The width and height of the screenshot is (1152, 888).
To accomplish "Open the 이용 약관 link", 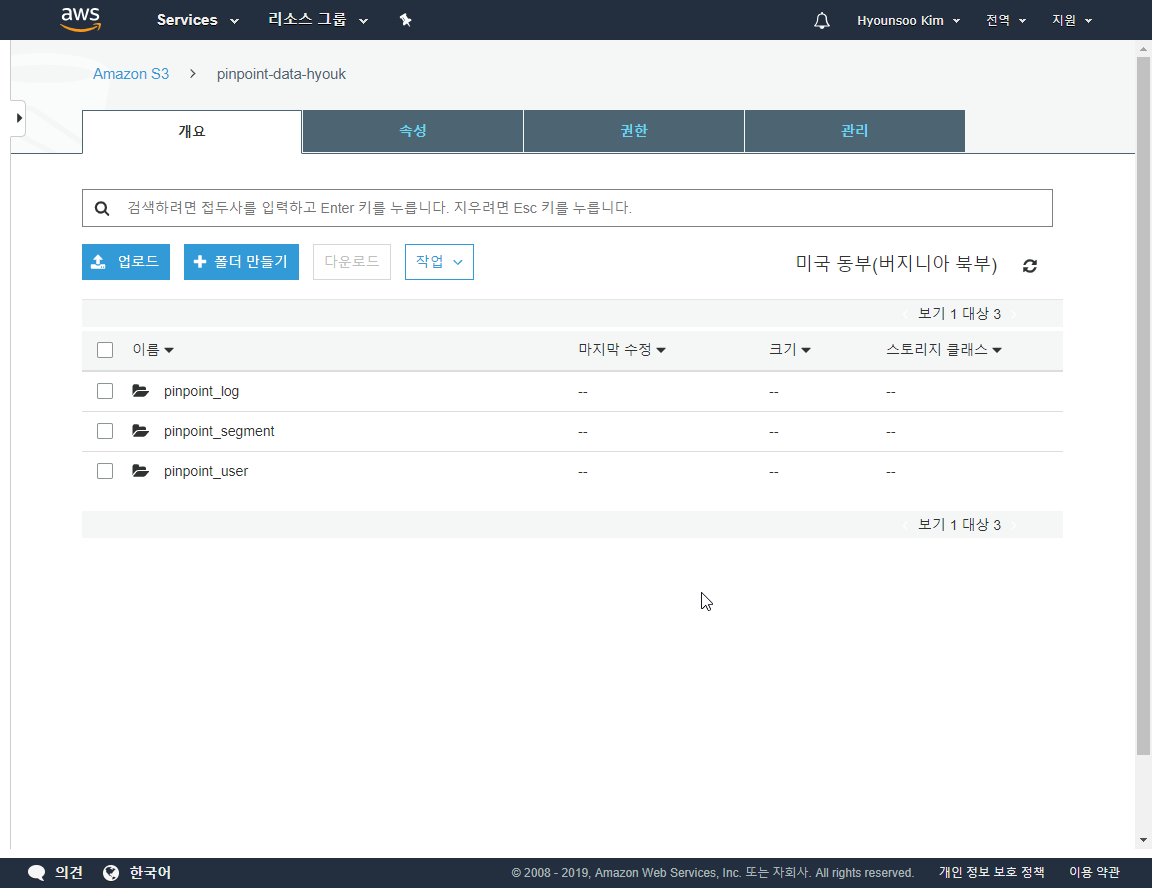I will (x=1095, y=873).
